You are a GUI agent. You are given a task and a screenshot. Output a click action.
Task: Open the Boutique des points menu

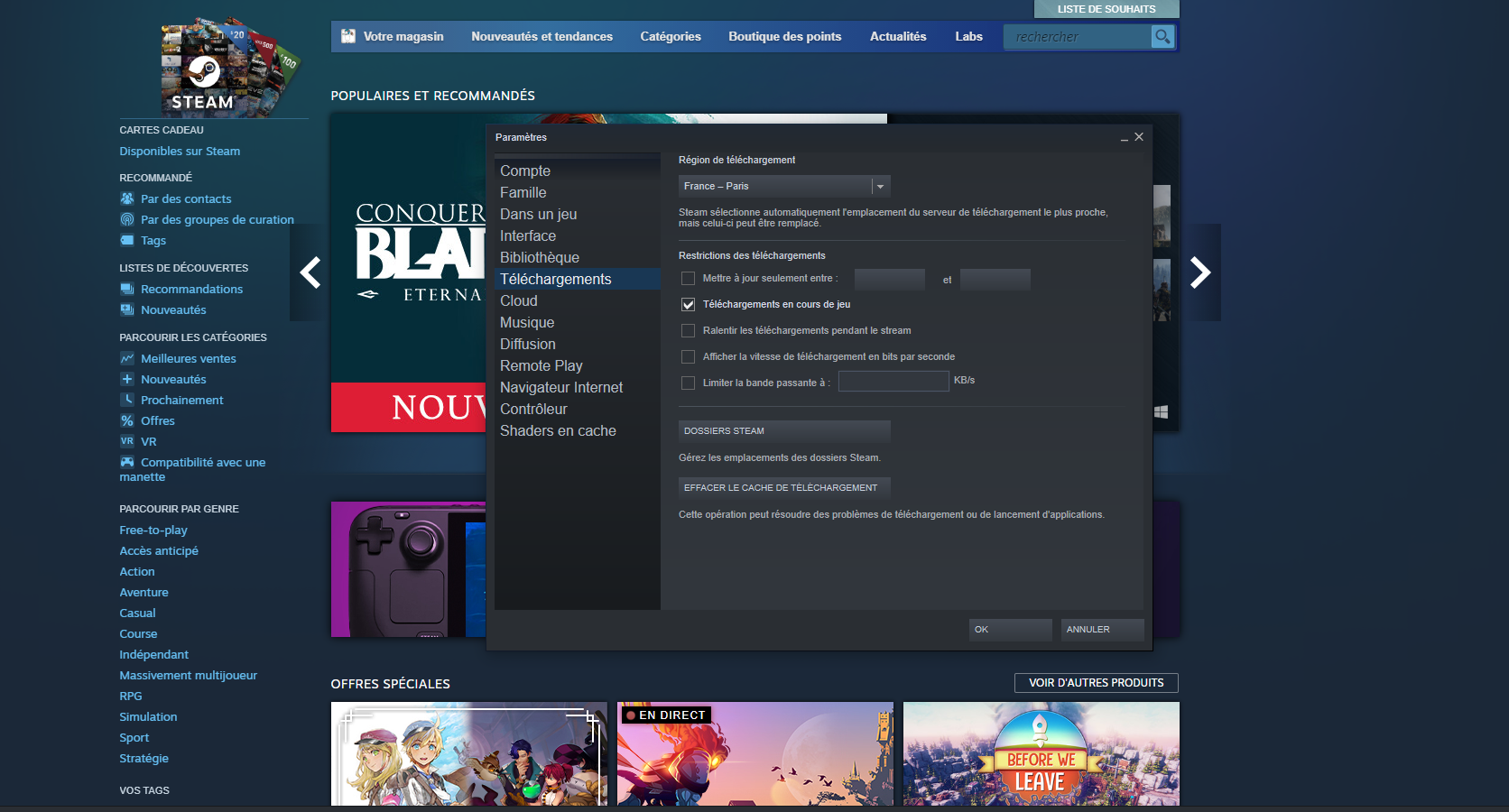[x=784, y=37]
